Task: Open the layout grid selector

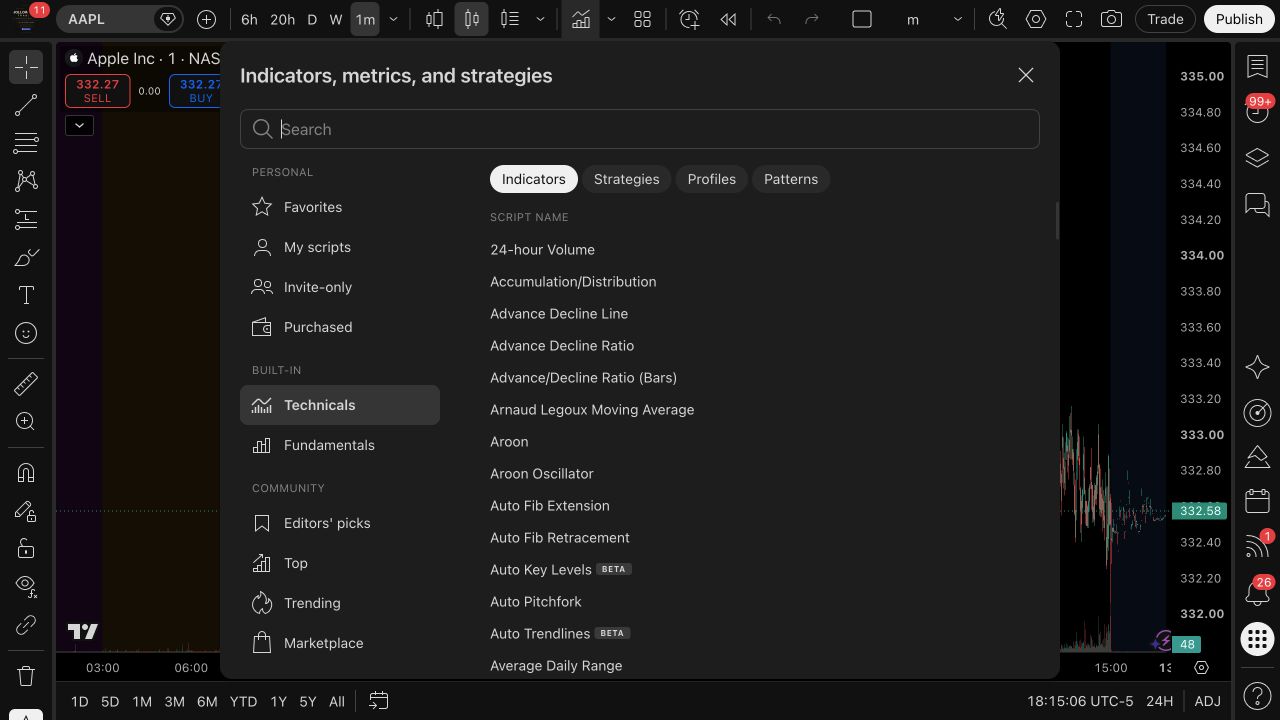Action: pos(642,19)
